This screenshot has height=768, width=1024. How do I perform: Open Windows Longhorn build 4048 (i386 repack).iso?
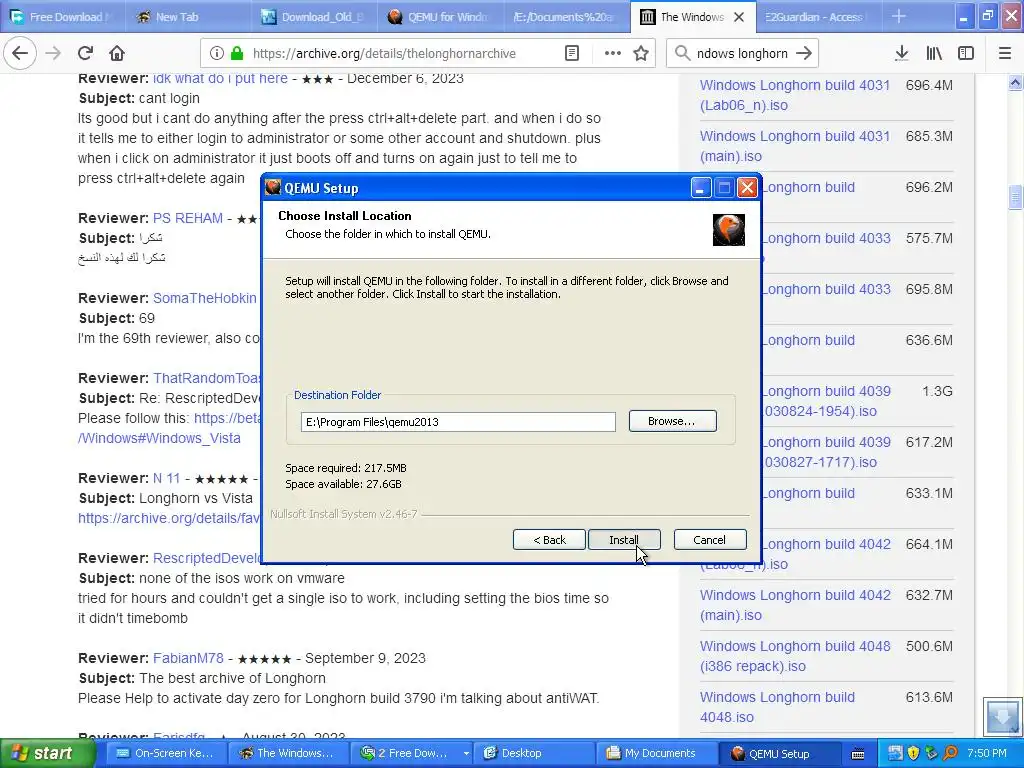pyautogui.click(x=795, y=656)
